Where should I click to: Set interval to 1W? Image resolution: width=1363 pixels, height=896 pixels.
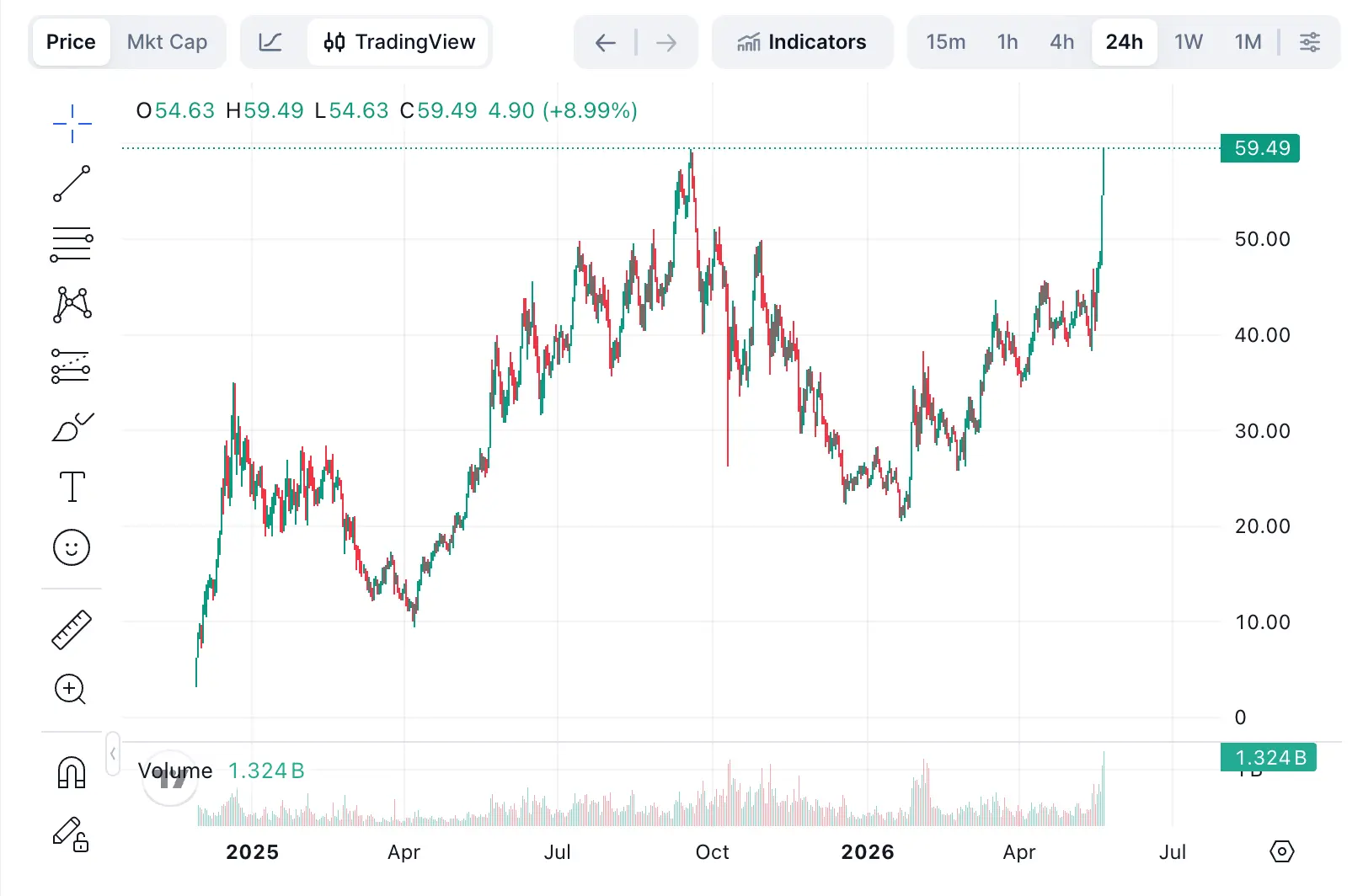1189,42
